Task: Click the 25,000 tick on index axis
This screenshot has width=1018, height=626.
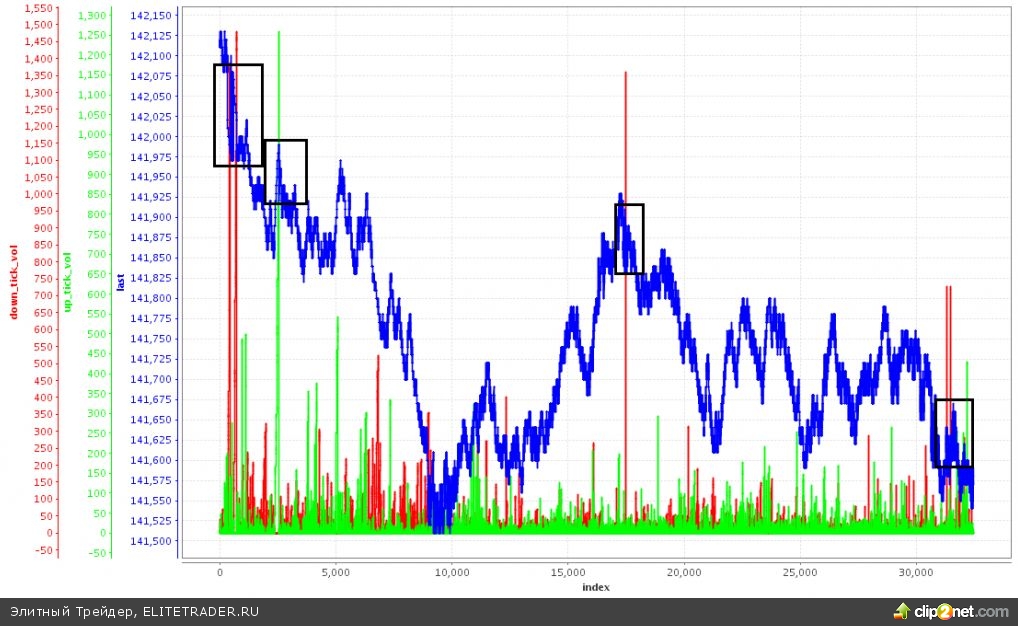Action: (800, 572)
